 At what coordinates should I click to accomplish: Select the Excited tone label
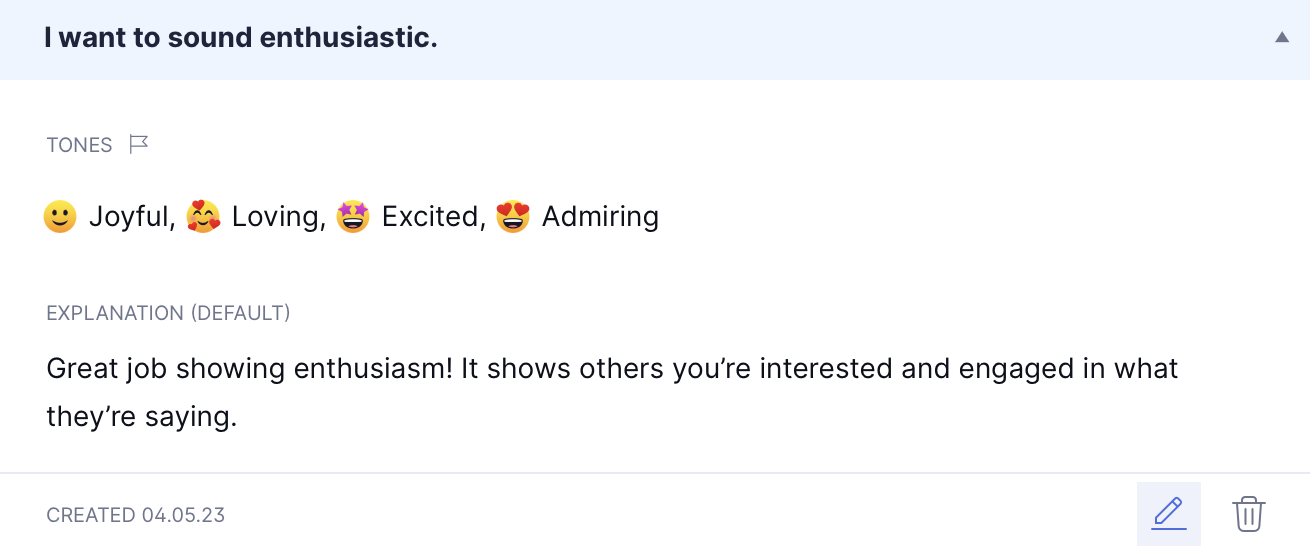(x=430, y=216)
